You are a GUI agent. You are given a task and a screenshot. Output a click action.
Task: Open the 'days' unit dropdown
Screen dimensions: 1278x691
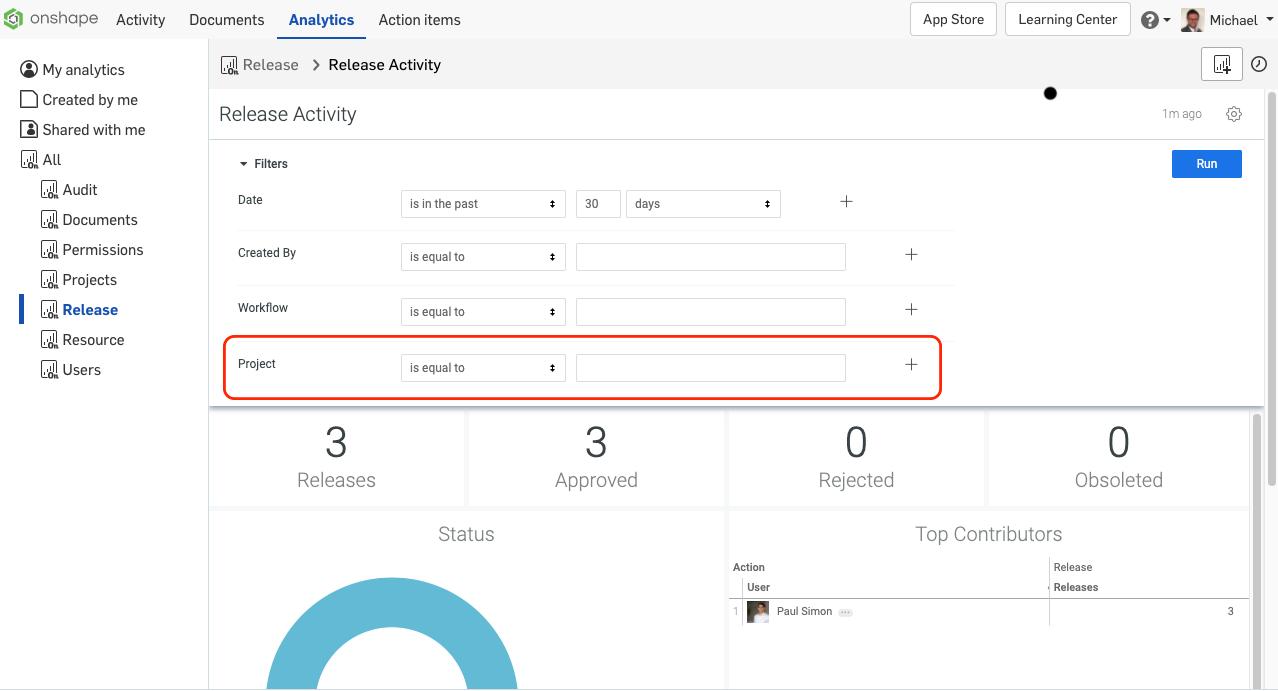coord(702,204)
